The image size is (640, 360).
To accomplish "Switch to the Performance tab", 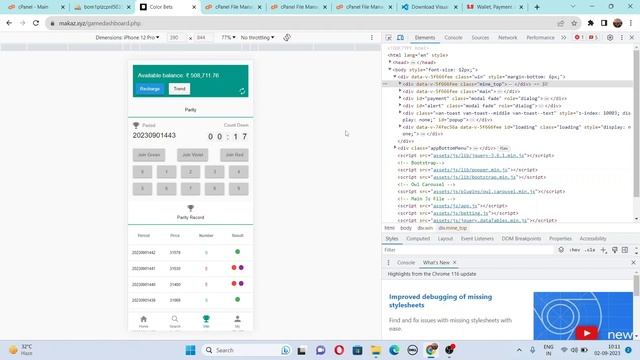I will 540,38.
